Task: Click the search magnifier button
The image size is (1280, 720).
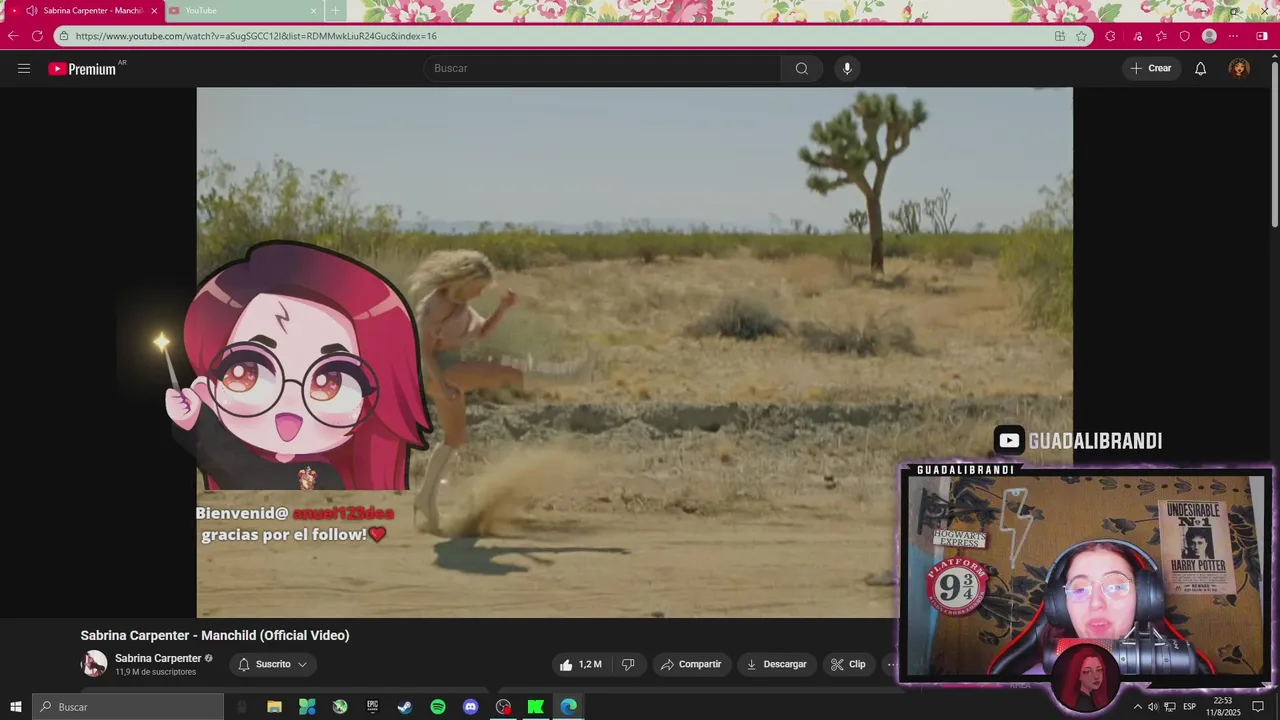Action: (x=802, y=68)
